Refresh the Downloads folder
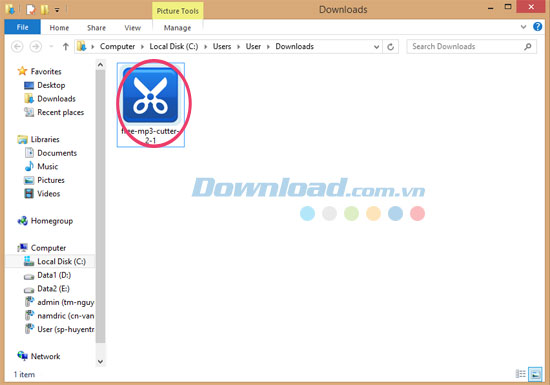This screenshot has width=550, height=385. 390,47
